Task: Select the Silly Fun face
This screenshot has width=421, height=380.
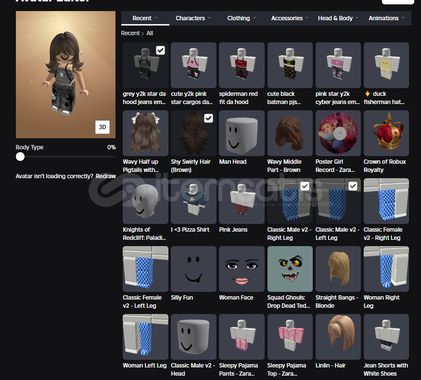Action: (193, 269)
